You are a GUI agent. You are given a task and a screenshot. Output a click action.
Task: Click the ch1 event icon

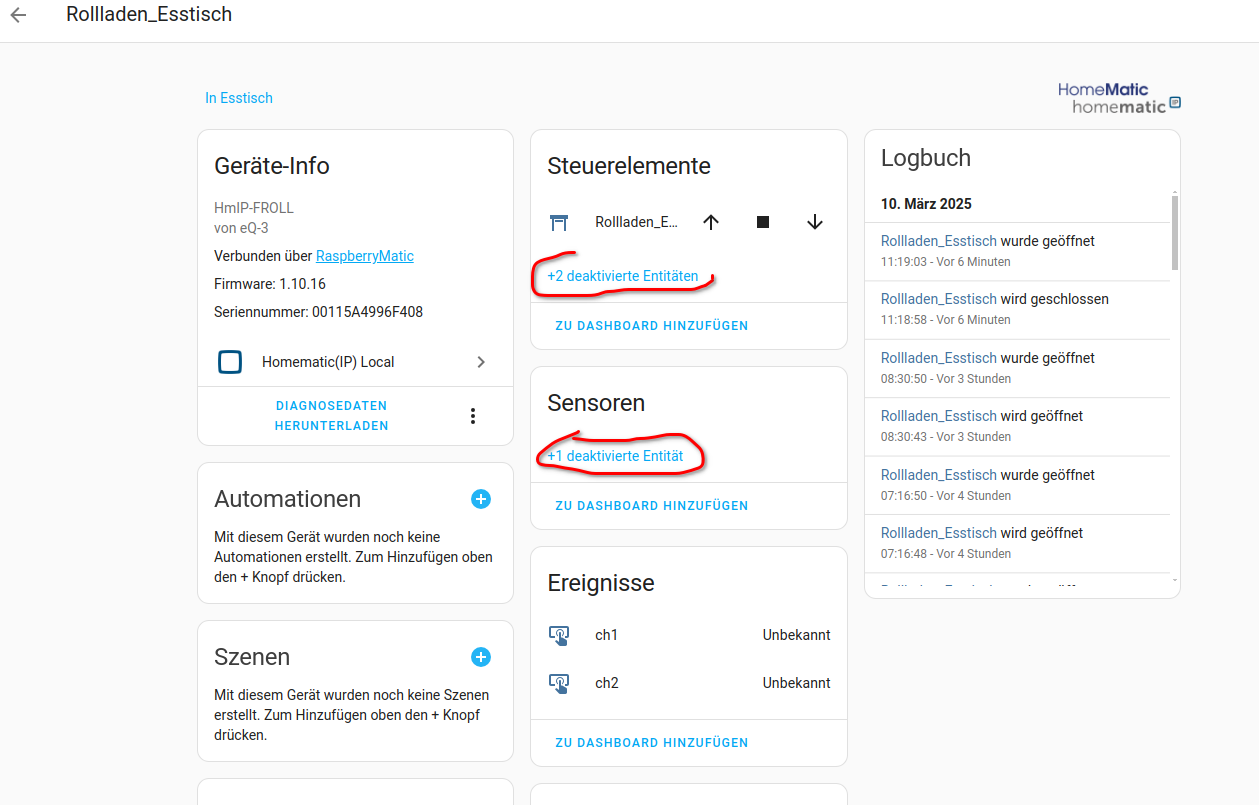pyautogui.click(x=559, y=635)
